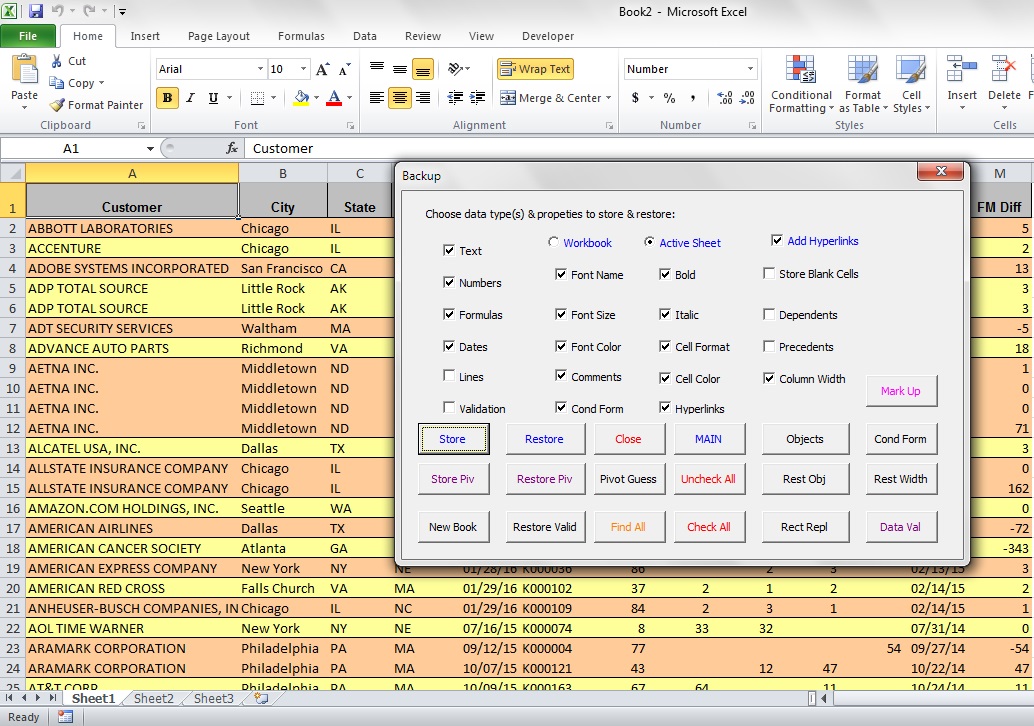Viewport: 1034px width, 726px height.
Task: Click the Decrease Indent icon
Action: coord(455,98)
